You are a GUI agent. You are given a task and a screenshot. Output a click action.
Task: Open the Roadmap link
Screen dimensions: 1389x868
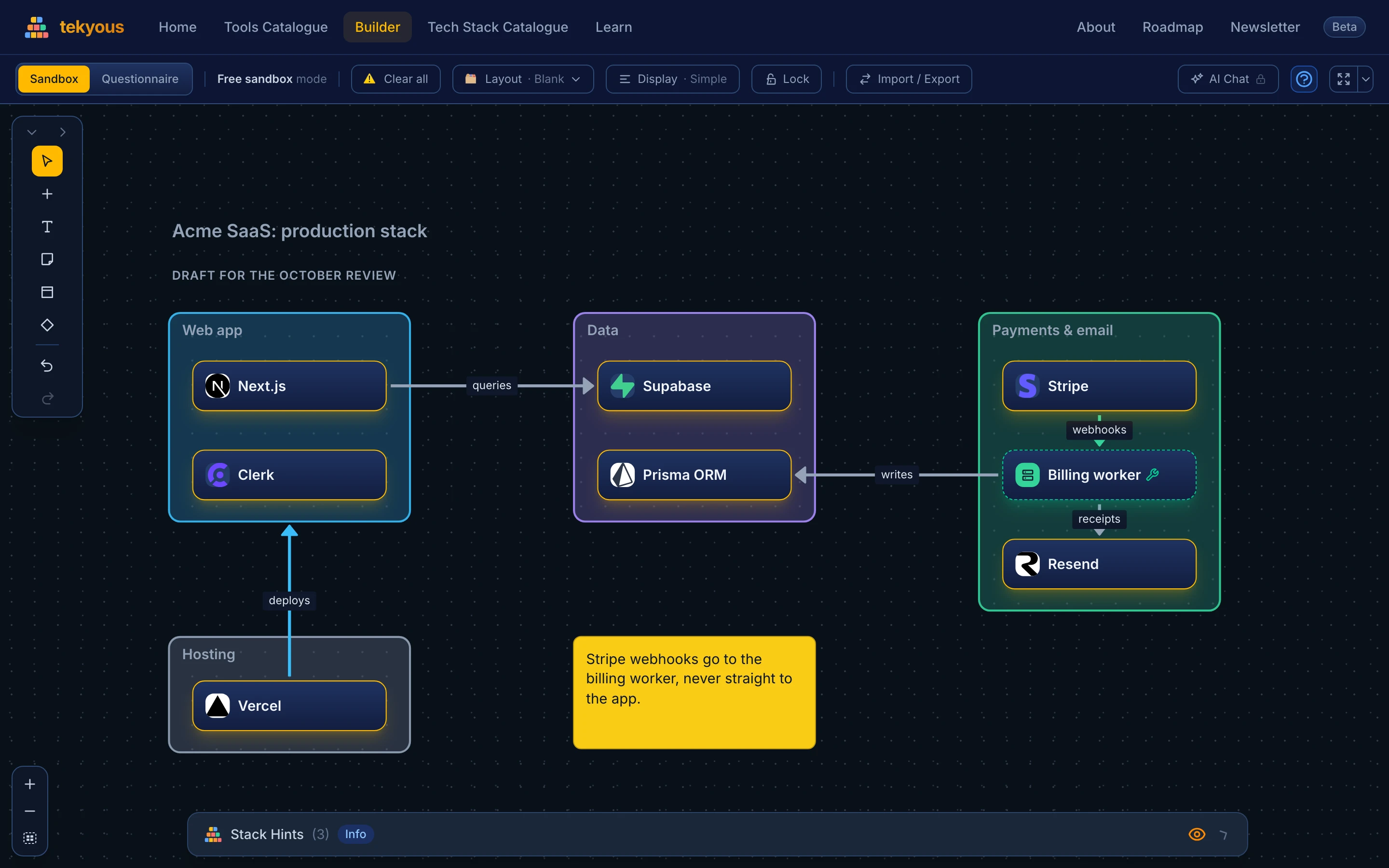click(x=1172, y=27)
